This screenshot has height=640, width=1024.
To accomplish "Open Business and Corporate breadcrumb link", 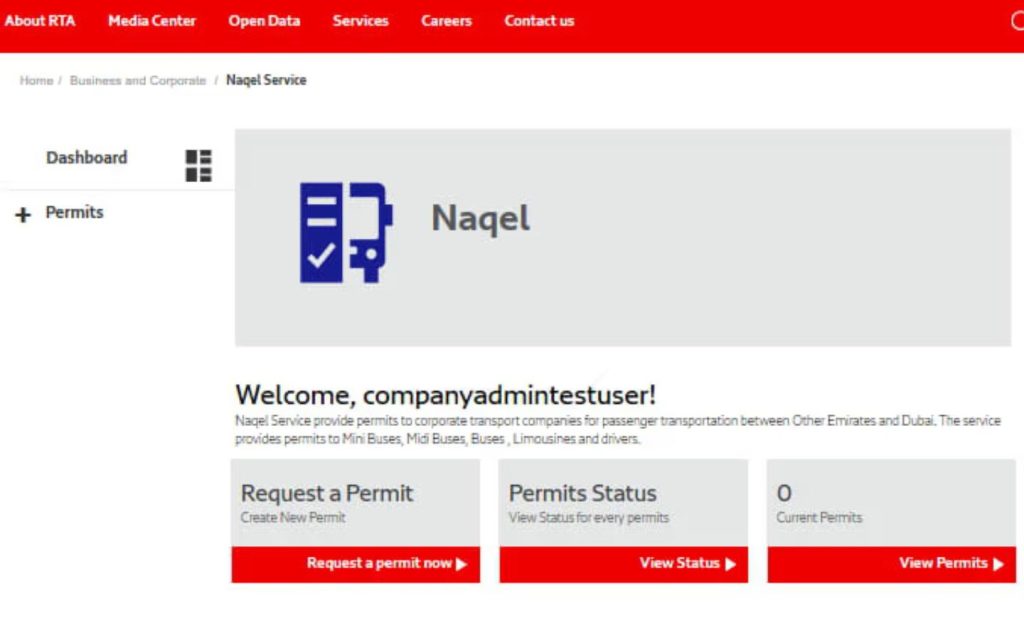I will click(x=135, y=80).
